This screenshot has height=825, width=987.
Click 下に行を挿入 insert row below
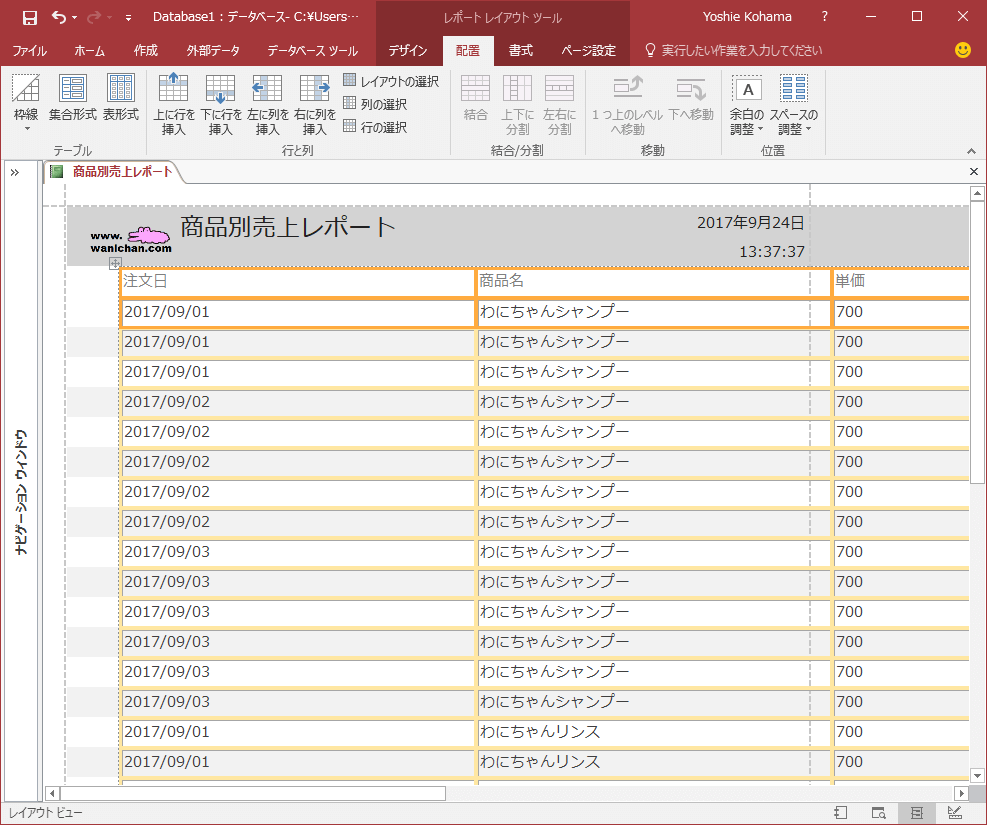pyautogui.click(x=221, y=104)
